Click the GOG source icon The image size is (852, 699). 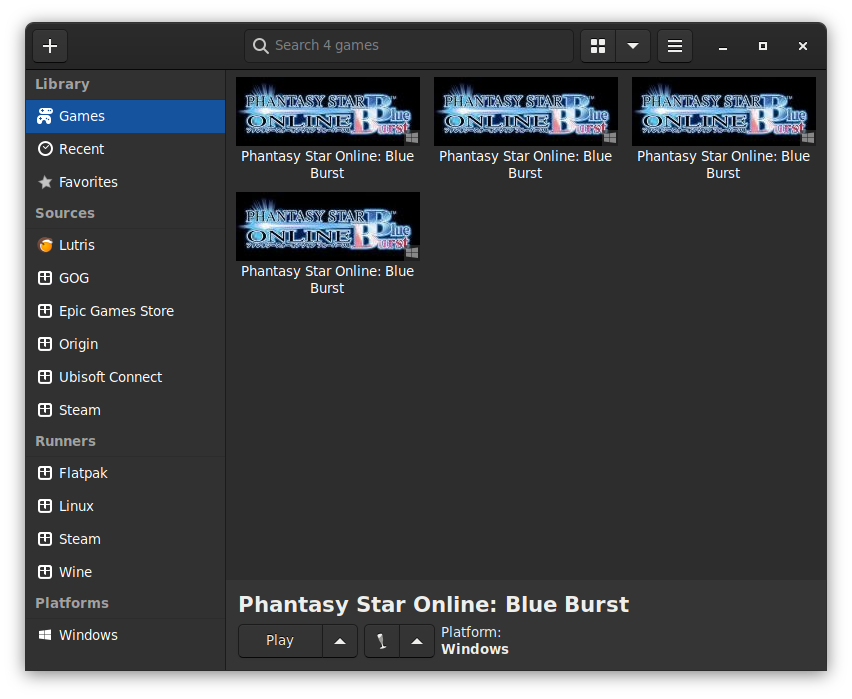[45, 278]
